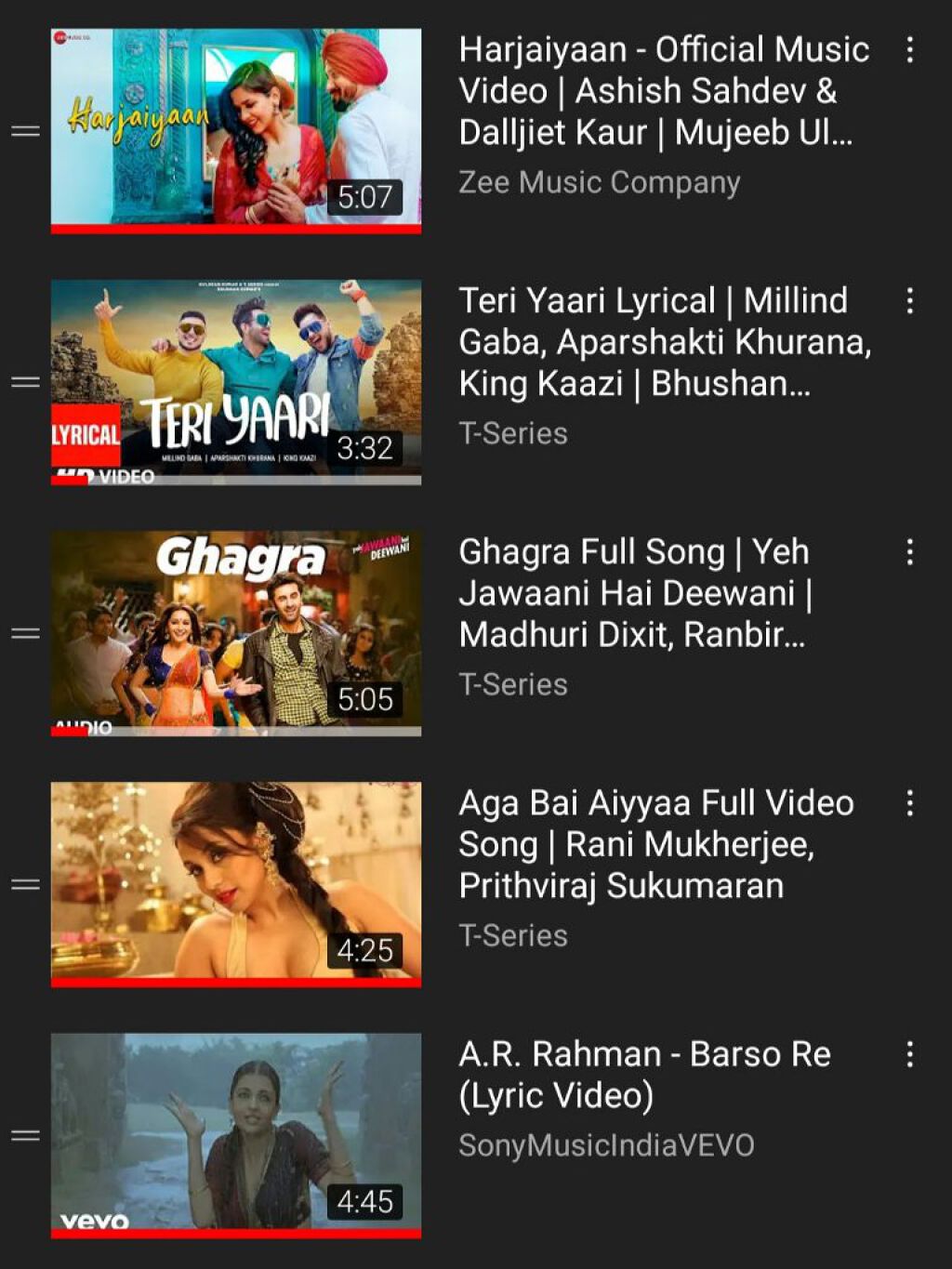Image resolution: width=952 pixels, height=1269 pixels.
Task: Open more options for Teri Yaari Lyrical
Action: pos(909,300)
